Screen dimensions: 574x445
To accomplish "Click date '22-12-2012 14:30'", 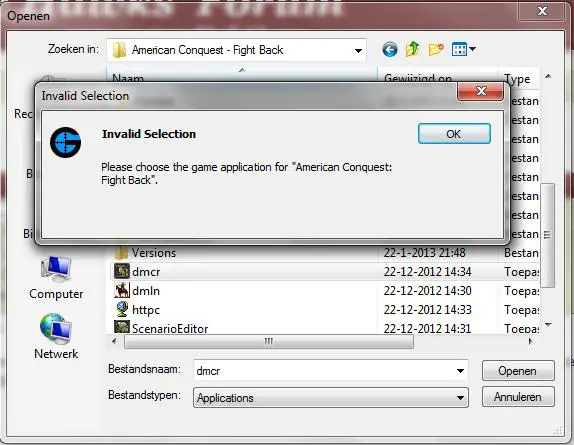I will (427, 291).
